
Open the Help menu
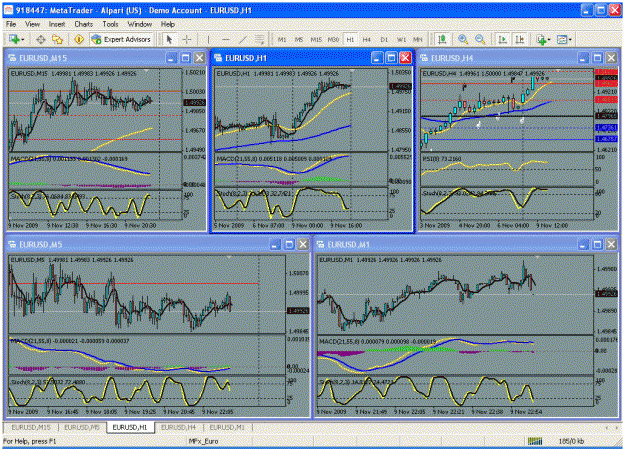pyautogui.click(x=168, y=24)
